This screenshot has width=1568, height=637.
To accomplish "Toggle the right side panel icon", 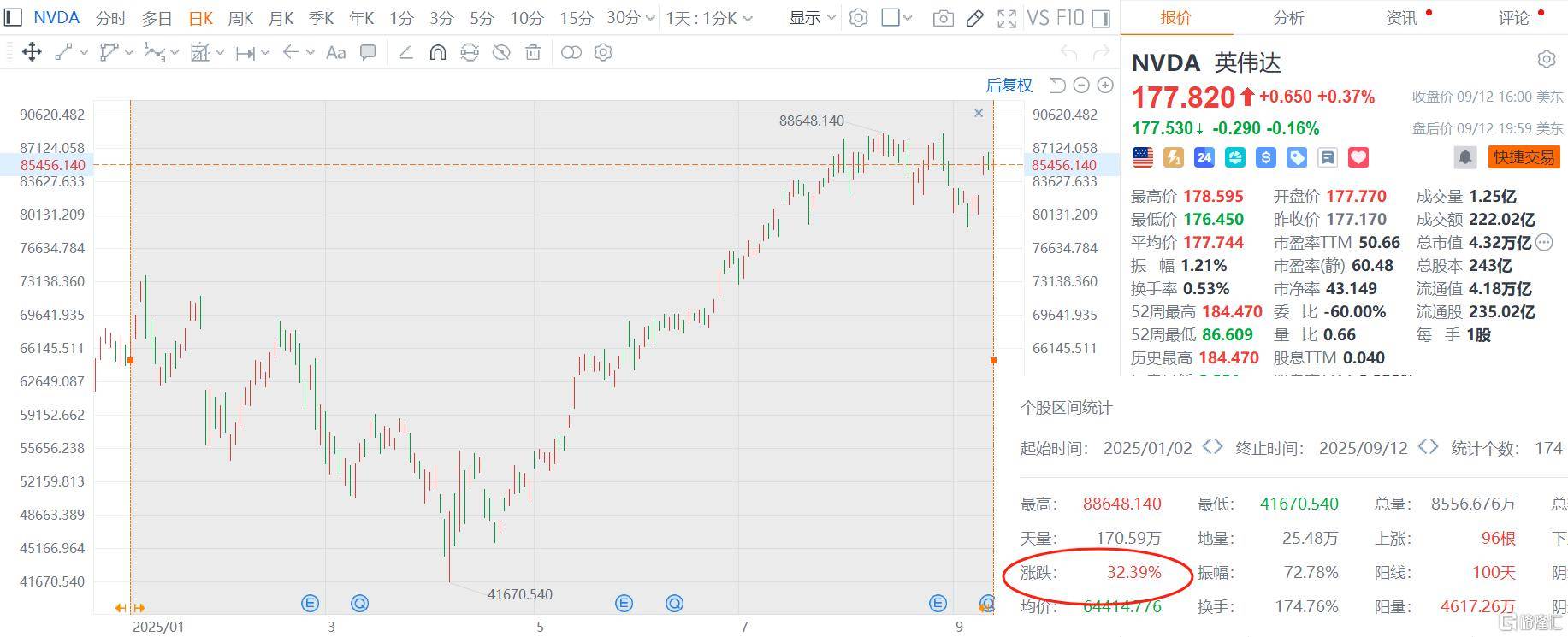I will 1102,18.
